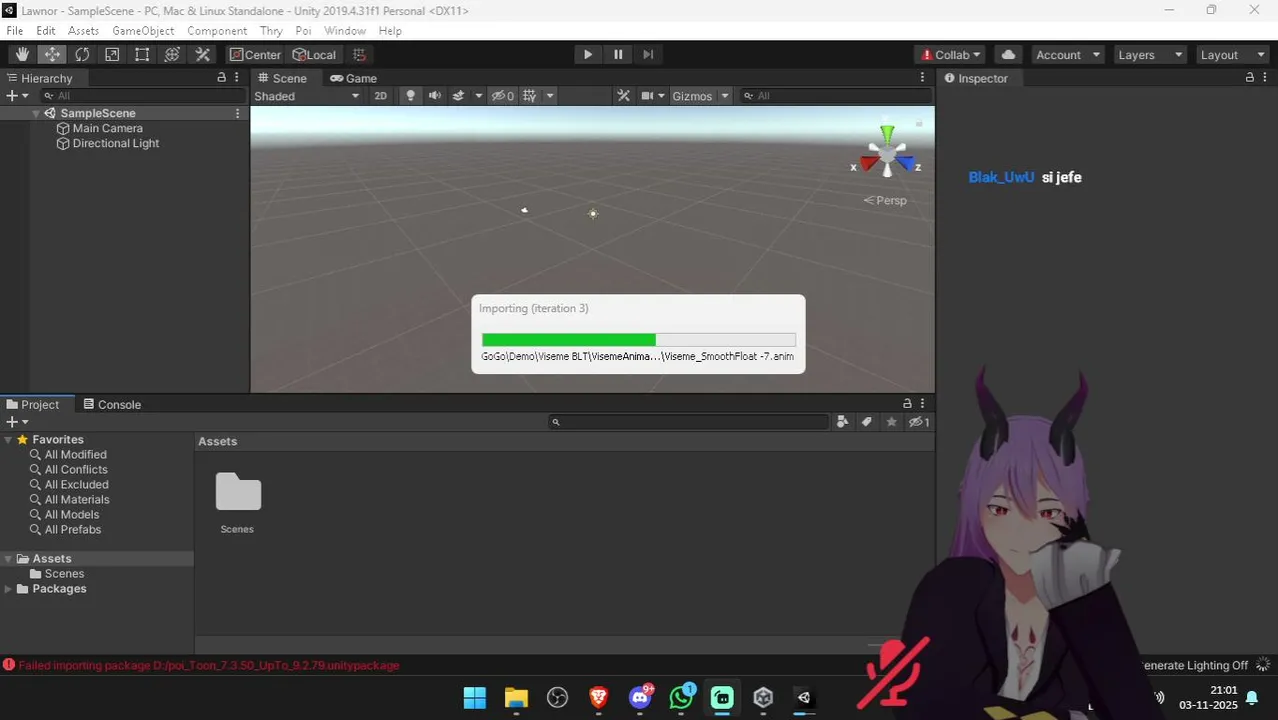The height and width of the screenshot is (720, 1278).
Task: Open the Scene component editor tools icon
Action: tap(623, 96)
